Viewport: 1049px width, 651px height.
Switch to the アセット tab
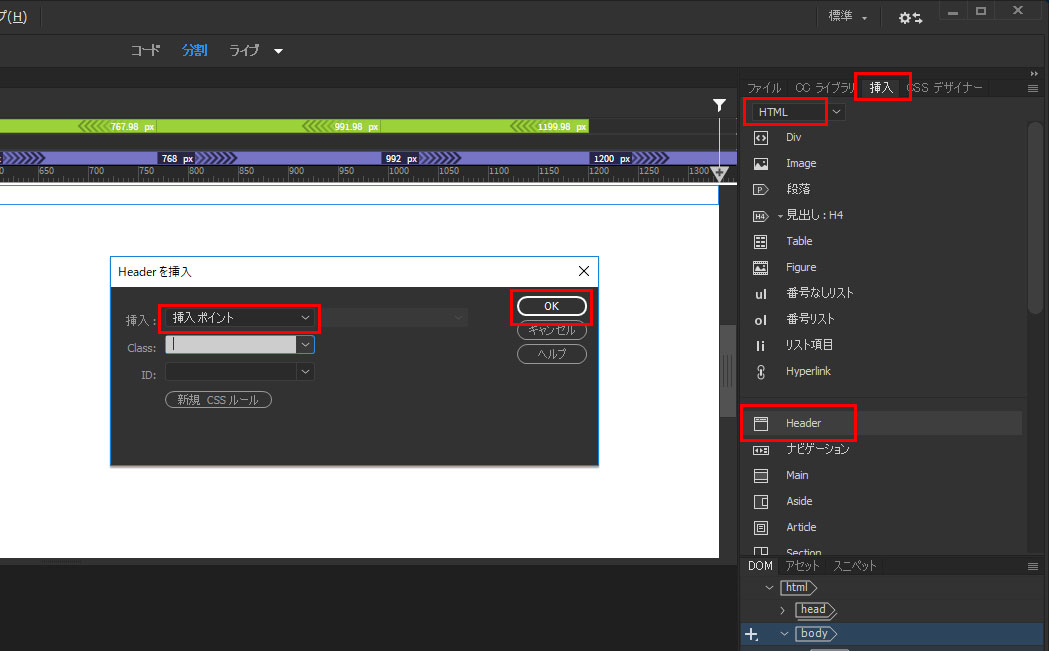pos(802,566)
